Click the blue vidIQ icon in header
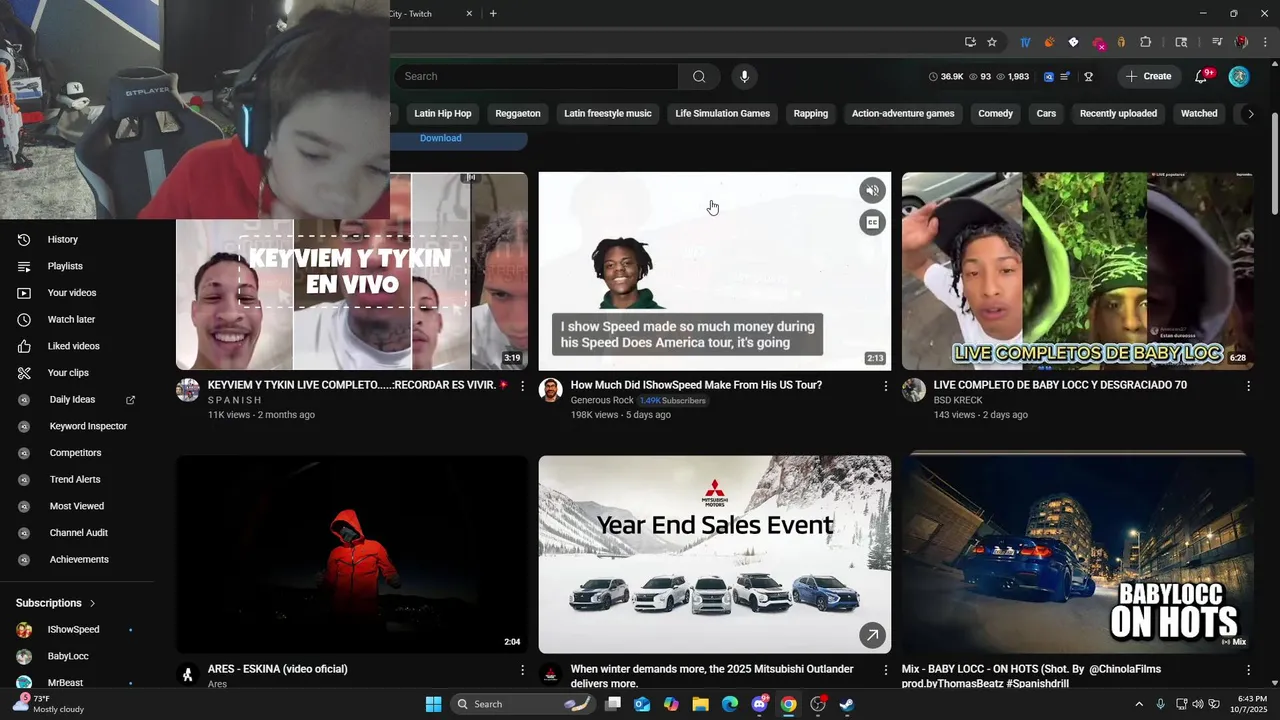This screenshot has width=1280, height=720. pyautogui.click(x=1049, y=76)
